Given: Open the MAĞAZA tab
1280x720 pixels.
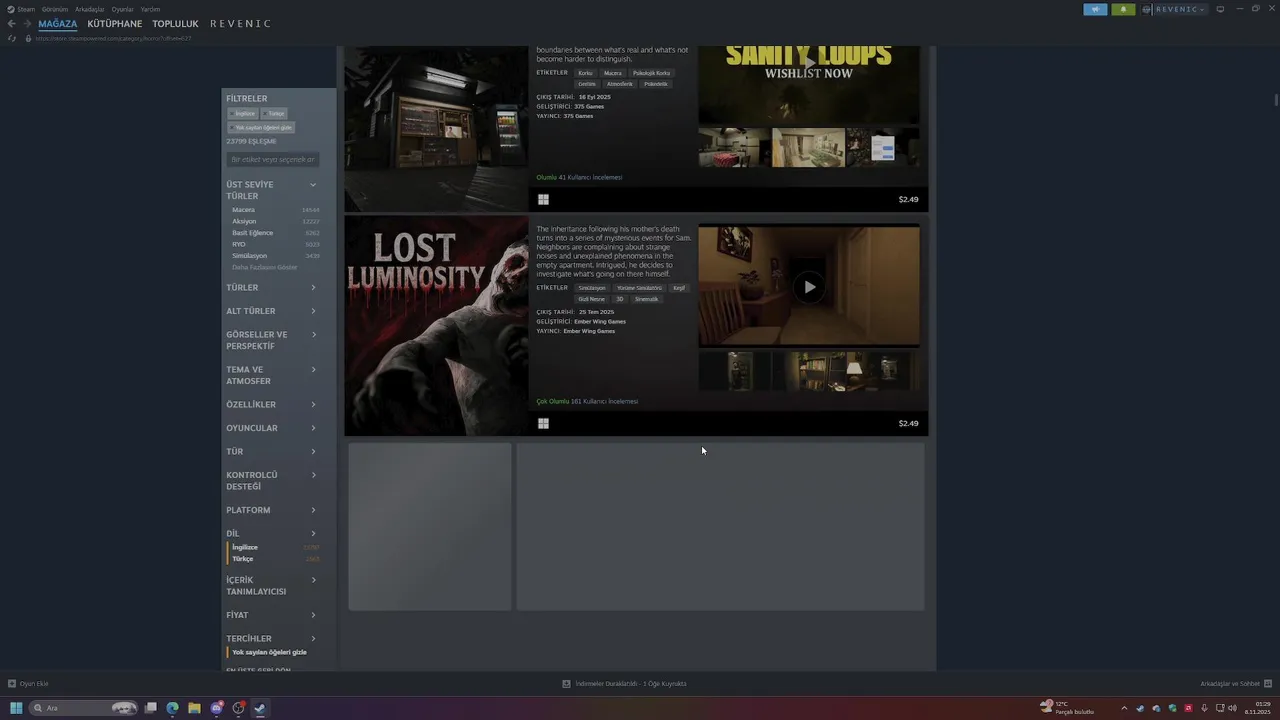Looking at the screenshot, I should coord(58,24).
